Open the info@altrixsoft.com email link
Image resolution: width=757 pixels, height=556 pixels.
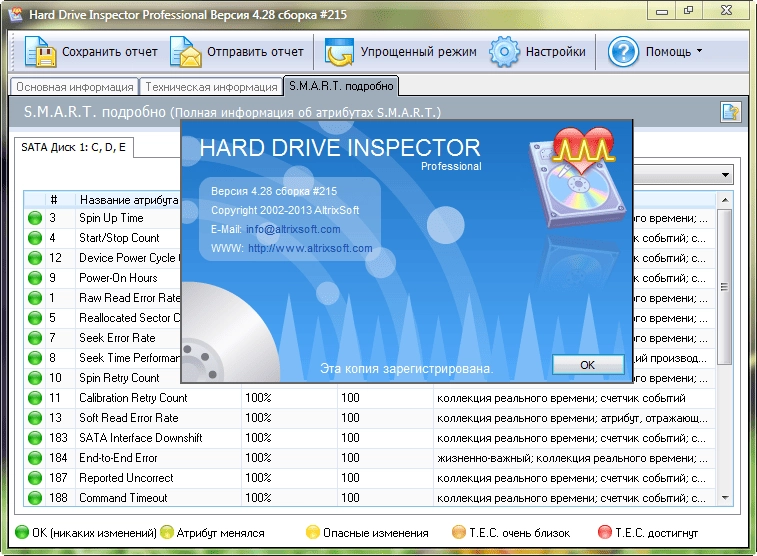click(x=293, y=229)
